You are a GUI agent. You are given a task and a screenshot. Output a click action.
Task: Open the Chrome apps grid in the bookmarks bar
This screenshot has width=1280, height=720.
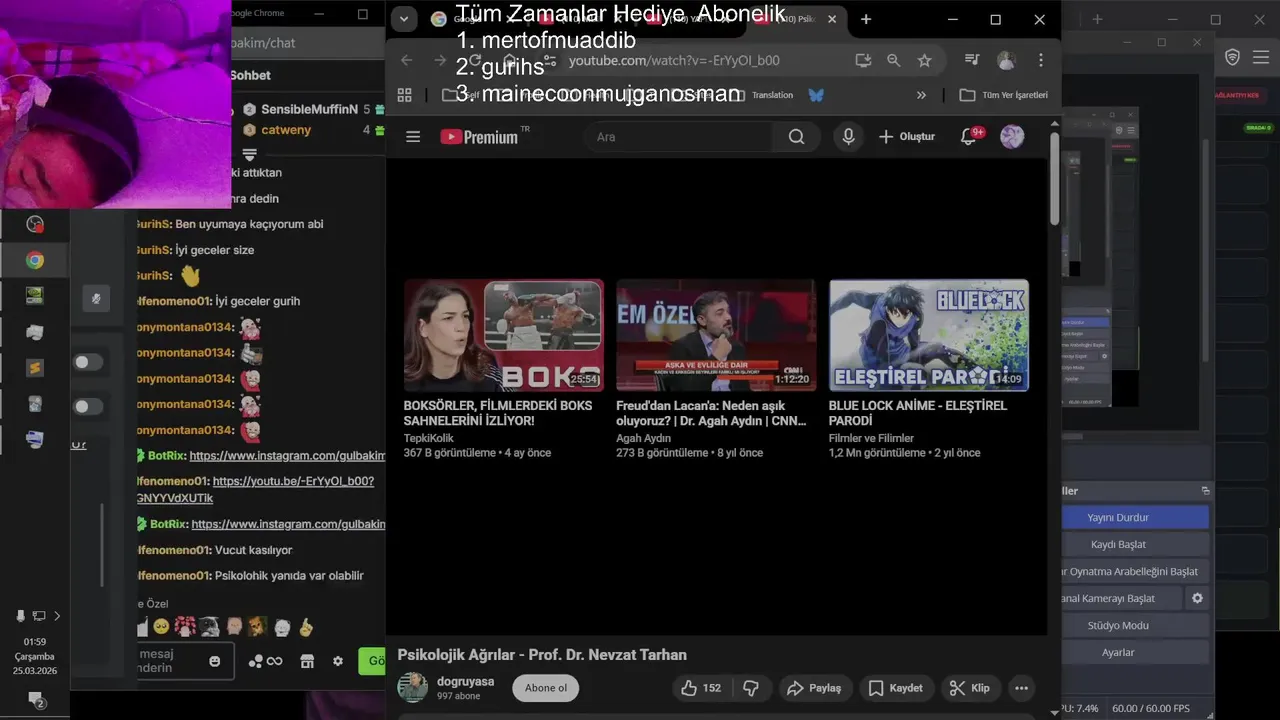click(405, 95)
